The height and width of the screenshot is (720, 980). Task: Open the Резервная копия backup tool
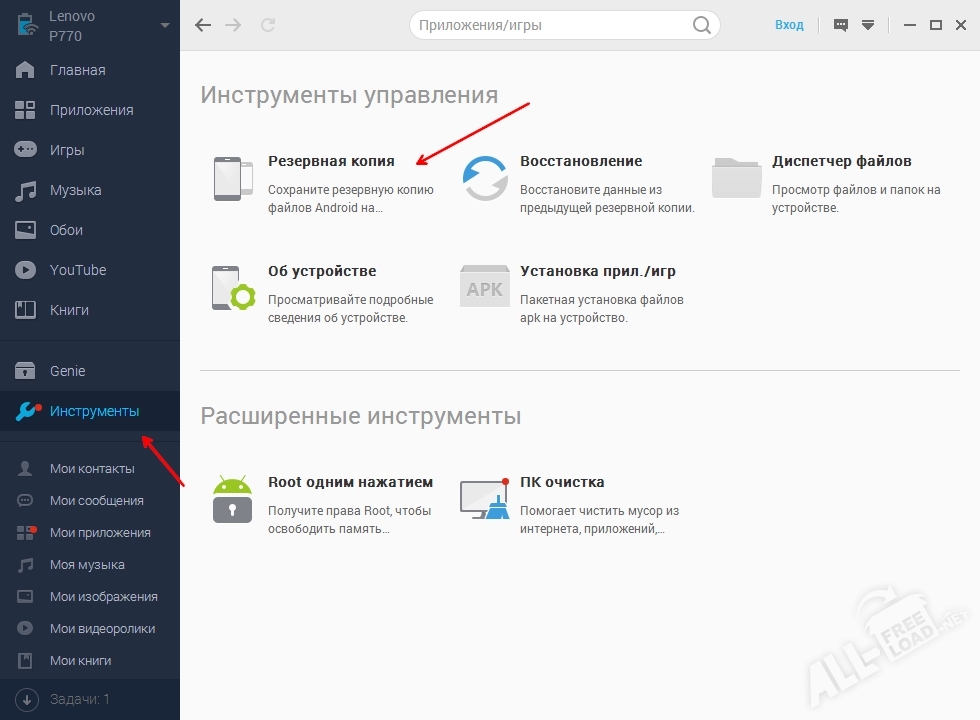[330, 160]
